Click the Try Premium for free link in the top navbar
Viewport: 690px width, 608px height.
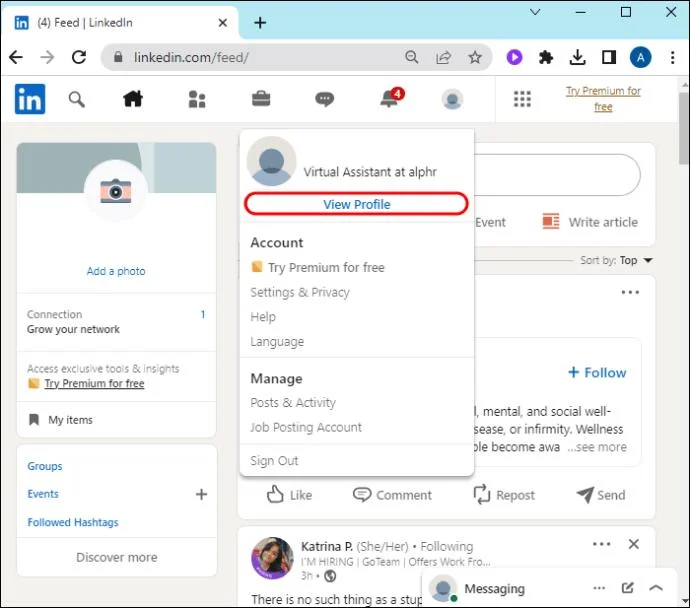pos(603,99)
